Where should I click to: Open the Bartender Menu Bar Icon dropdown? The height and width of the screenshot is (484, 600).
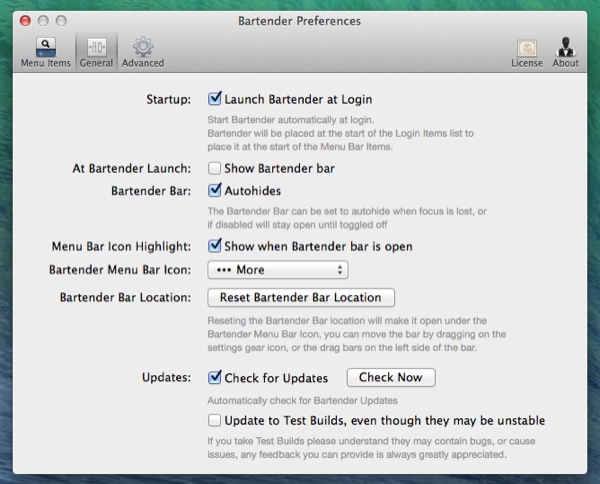point(278,270)
